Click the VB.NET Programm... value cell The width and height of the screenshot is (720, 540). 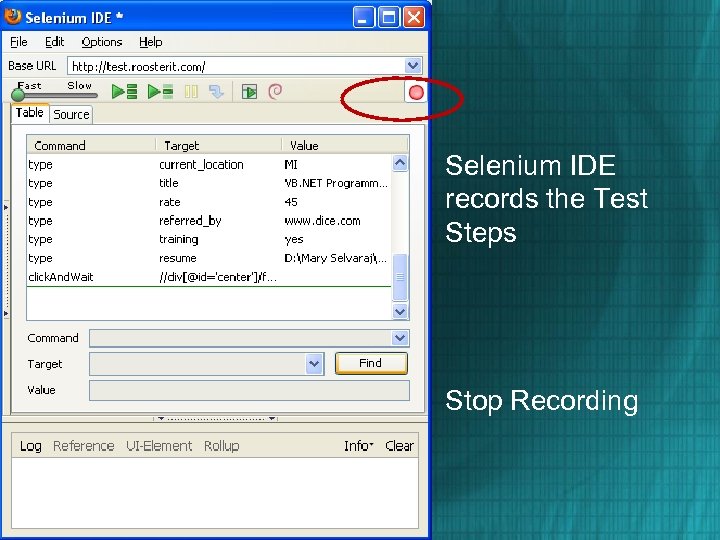click(336, 183)
